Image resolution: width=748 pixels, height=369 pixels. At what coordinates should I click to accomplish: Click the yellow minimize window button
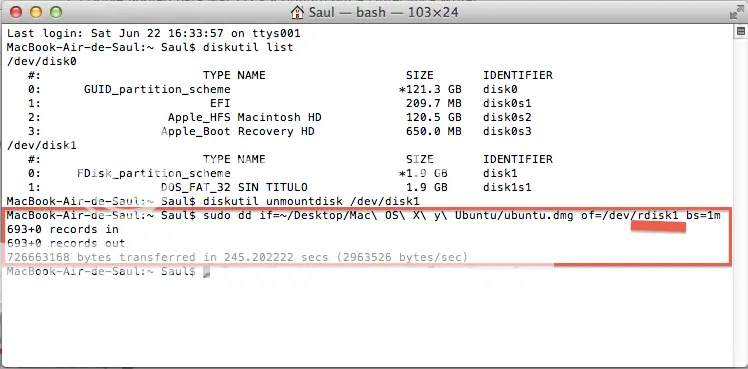(x=36, y=12)
